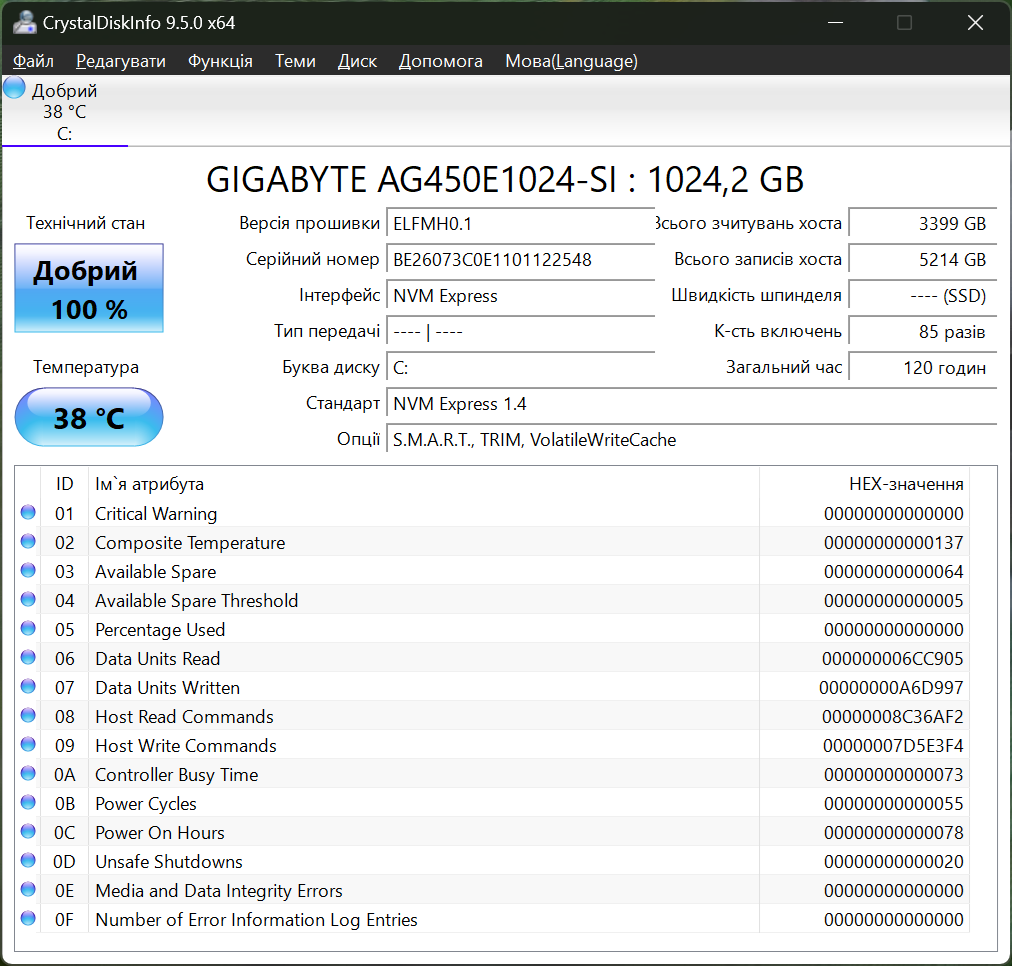Click the status orb next to Percentage Used
The width and height of the screenshot is (1012, 966).
coord(28,629)
